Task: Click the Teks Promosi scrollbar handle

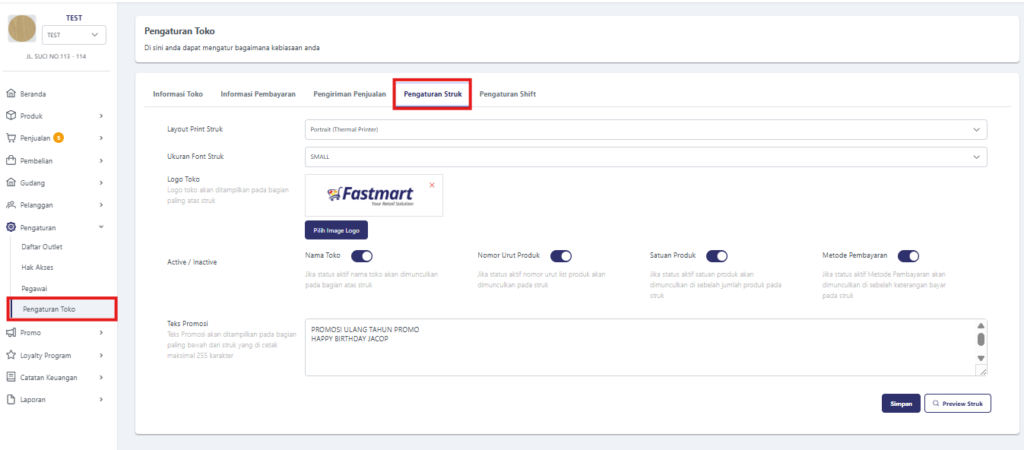Action: (981, 339)
